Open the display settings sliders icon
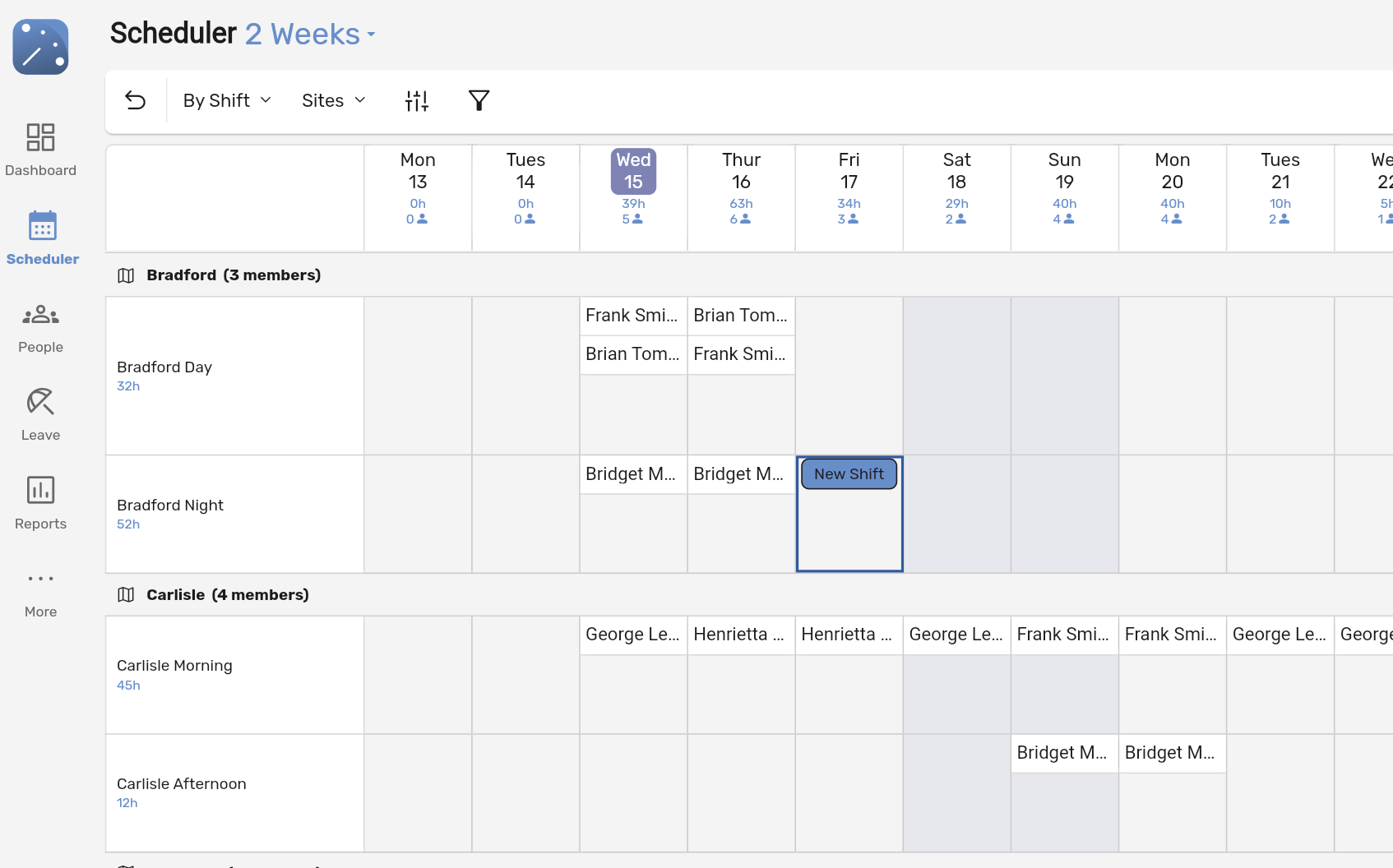 click(417, 100)
